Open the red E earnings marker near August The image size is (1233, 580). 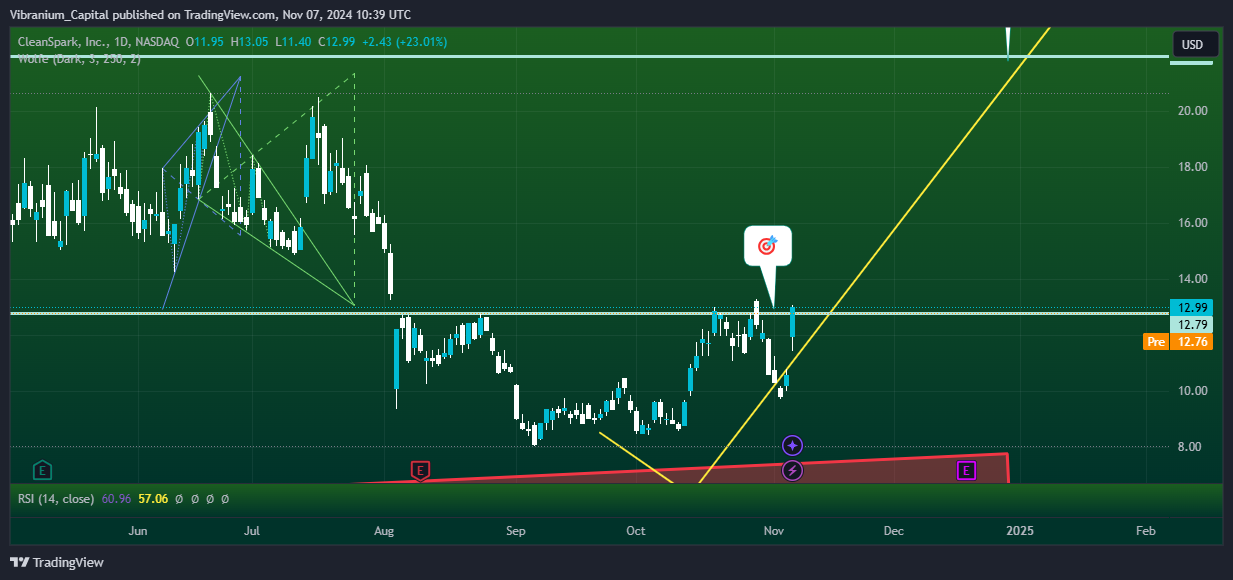point(421,469)
